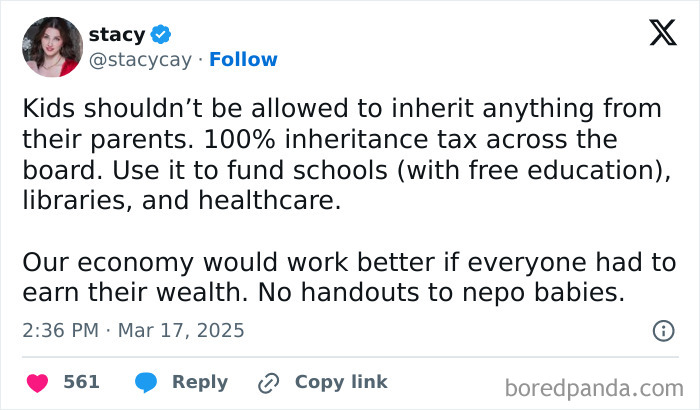Open the @stacycay handle
700x410 pixels.
click(x=139, y=60)
